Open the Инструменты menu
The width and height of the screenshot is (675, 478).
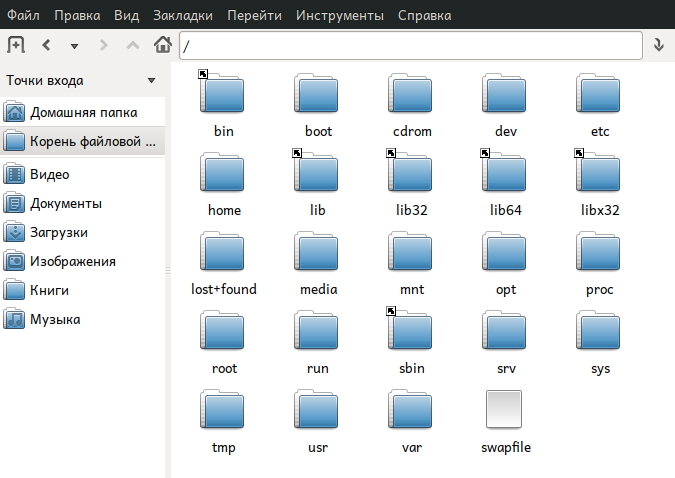(340, 15)
